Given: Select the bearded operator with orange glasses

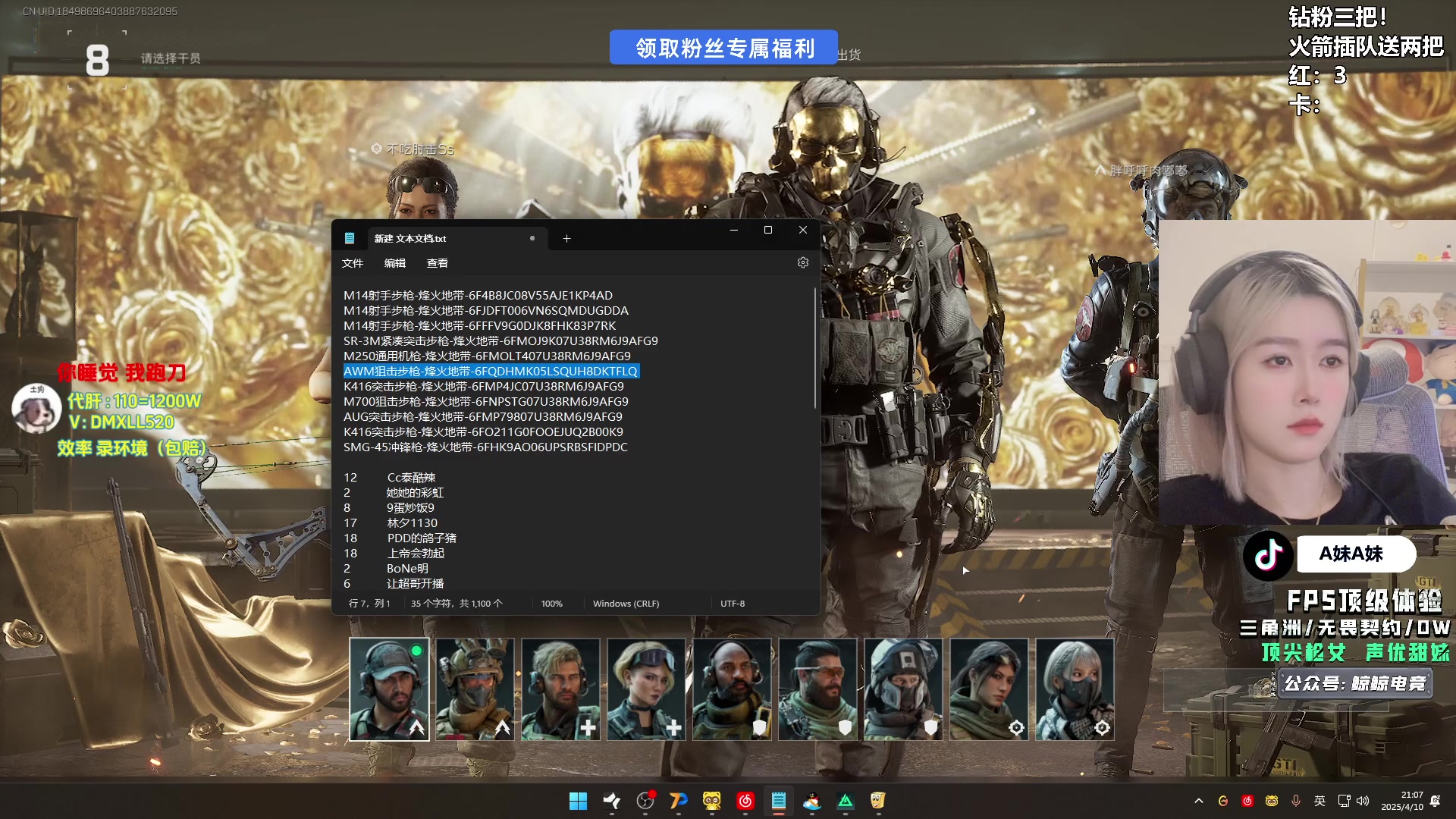Looking at the screenshot, I should [817, 689].
